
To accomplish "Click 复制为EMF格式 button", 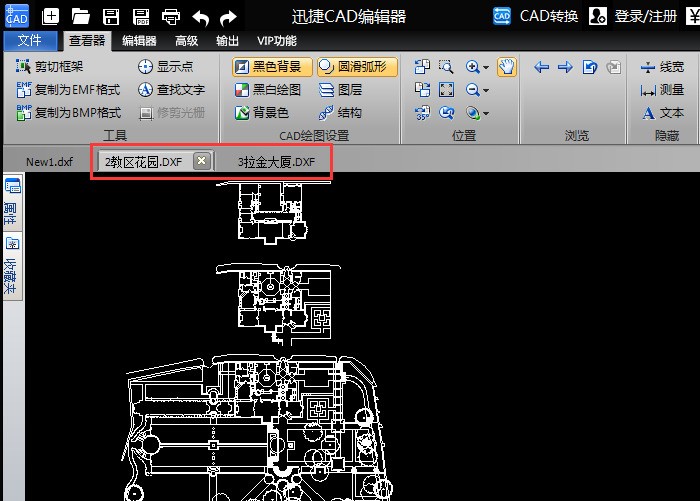I will [68, 90].
